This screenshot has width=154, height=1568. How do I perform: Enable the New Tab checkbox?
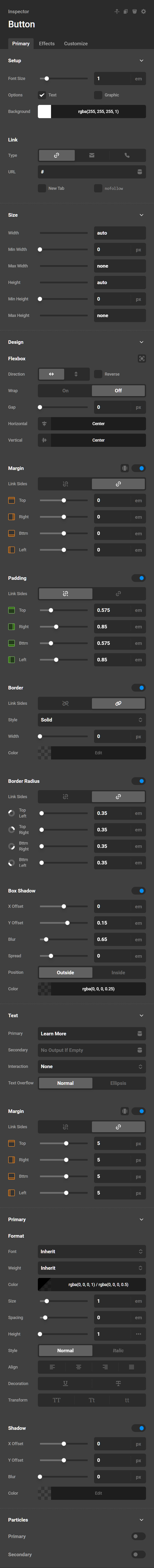[42, 188]
